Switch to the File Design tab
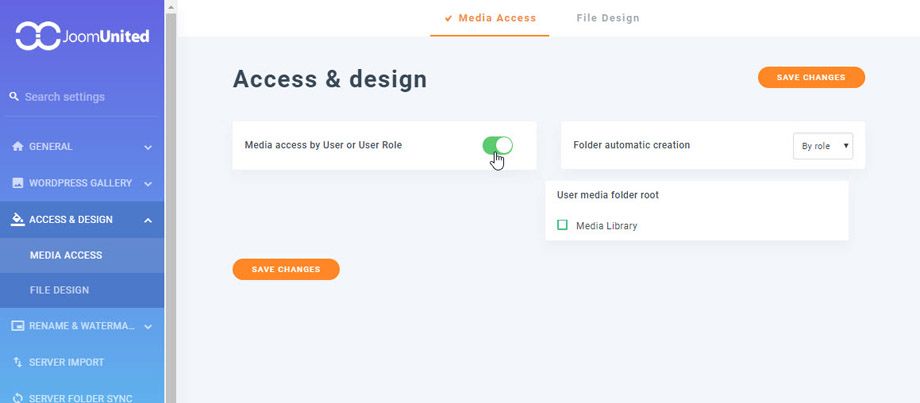Image resolution: width=920 pixels, height=403 pixels. [608, 18]
